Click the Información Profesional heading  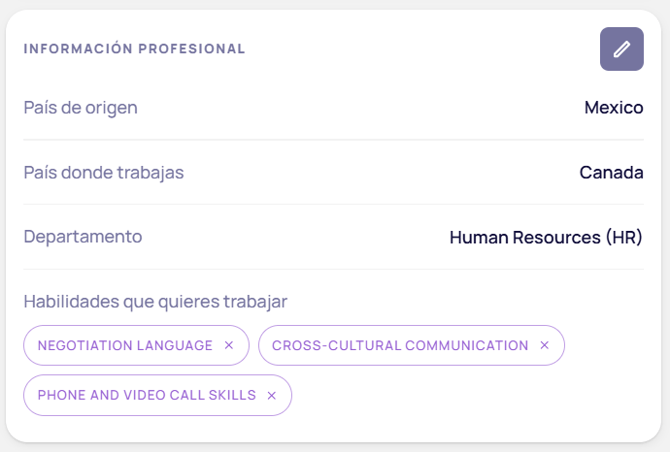click(134, 49)
